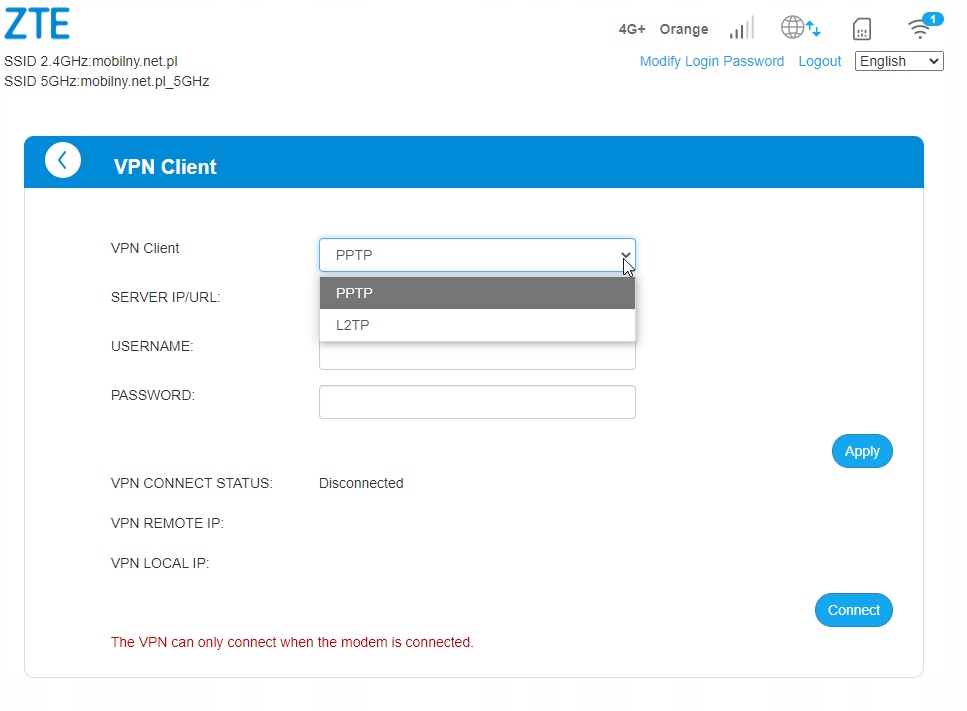967x711 pixels.
Task: Go back using the round arrow button
Action: tap(63, 160)
